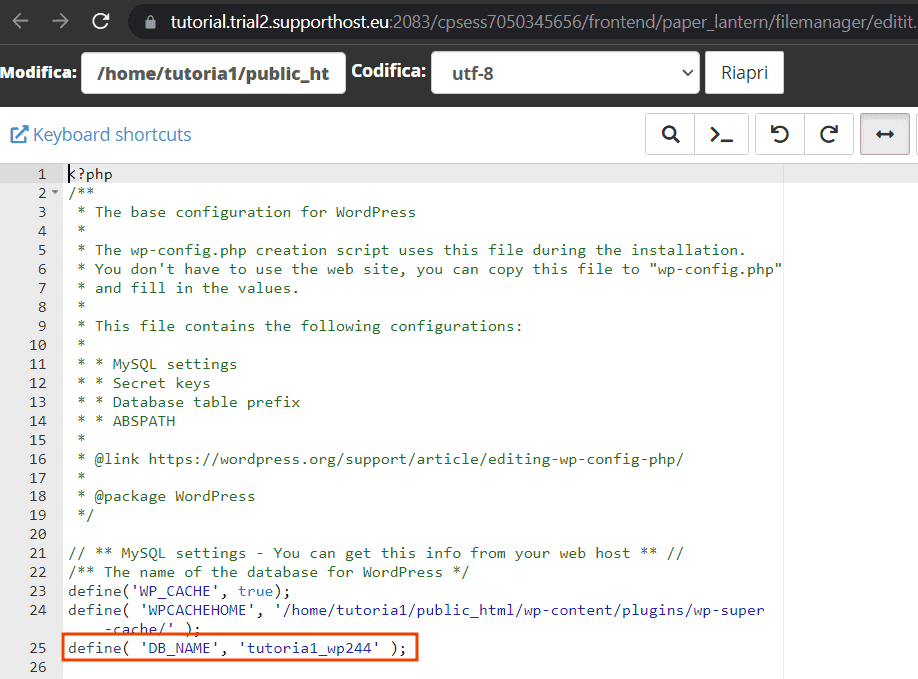Image resolution: width=918 pixels, height=679 pixels.
Task: Reload the browser page
Action: [101, 22]
